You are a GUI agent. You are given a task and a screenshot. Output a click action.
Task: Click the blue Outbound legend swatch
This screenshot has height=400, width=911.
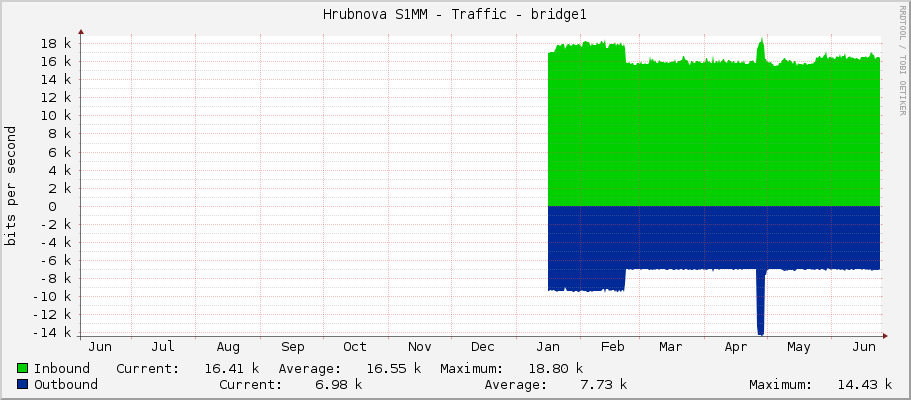(x=23, y=384)
